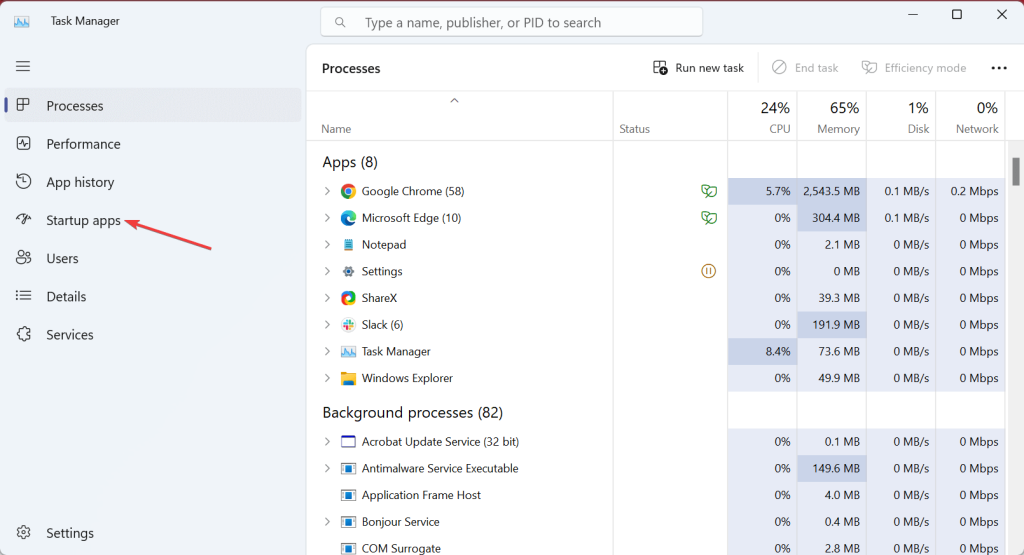Click the ShareX app icon

348,298
